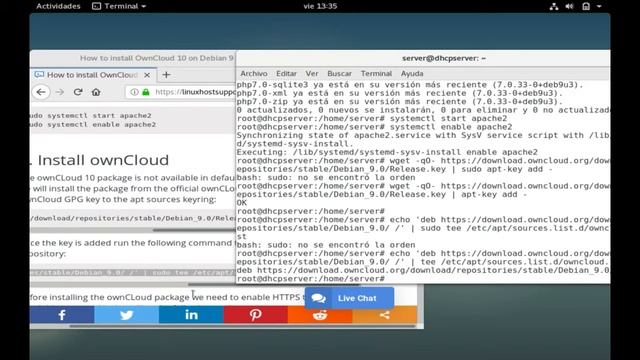Open the Editar menu in terminal
The width and height of the screenshot is (640, 360).
(286, 74)
